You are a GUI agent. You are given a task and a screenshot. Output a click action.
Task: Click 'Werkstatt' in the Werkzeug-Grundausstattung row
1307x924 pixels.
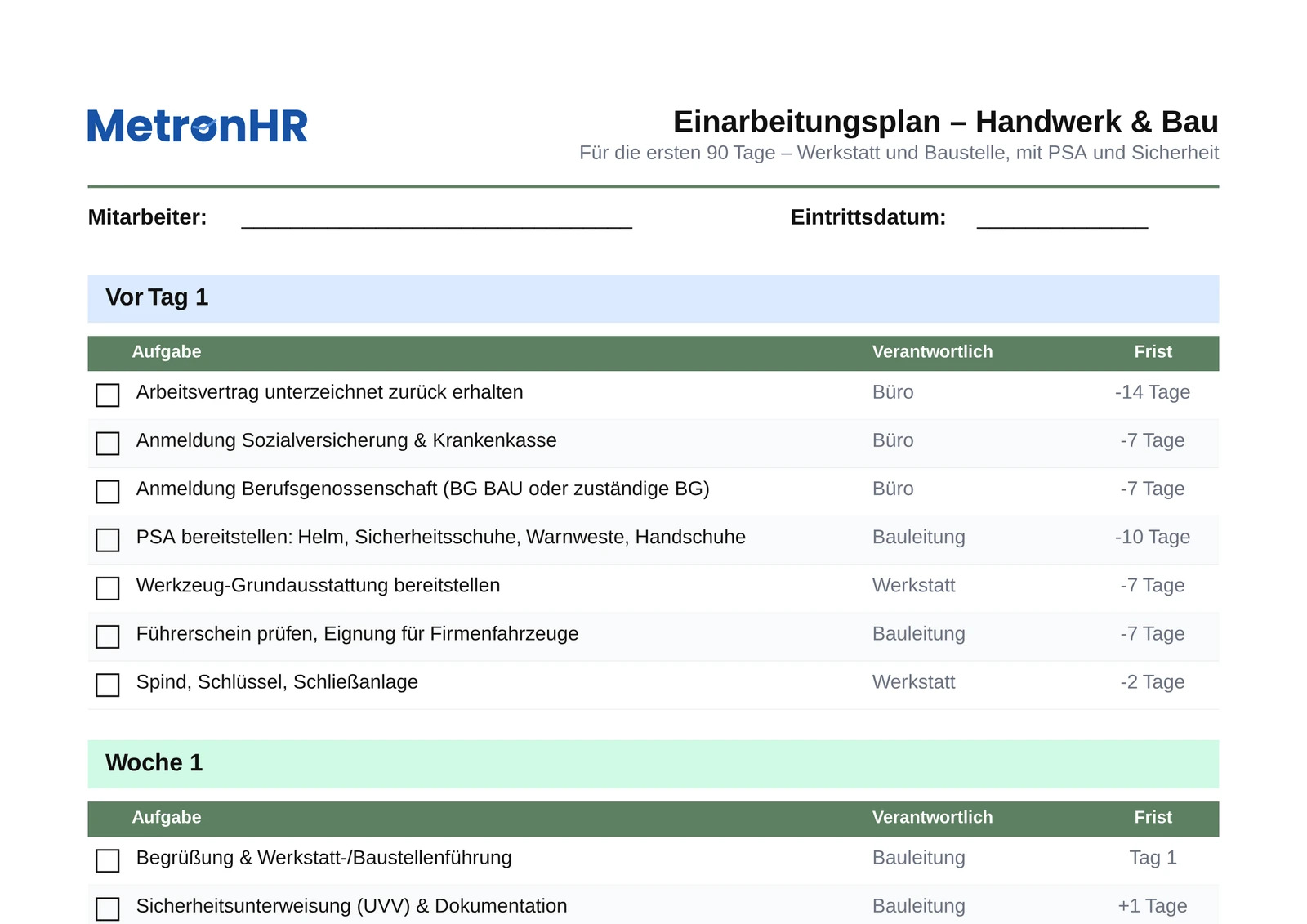(914, 585)
